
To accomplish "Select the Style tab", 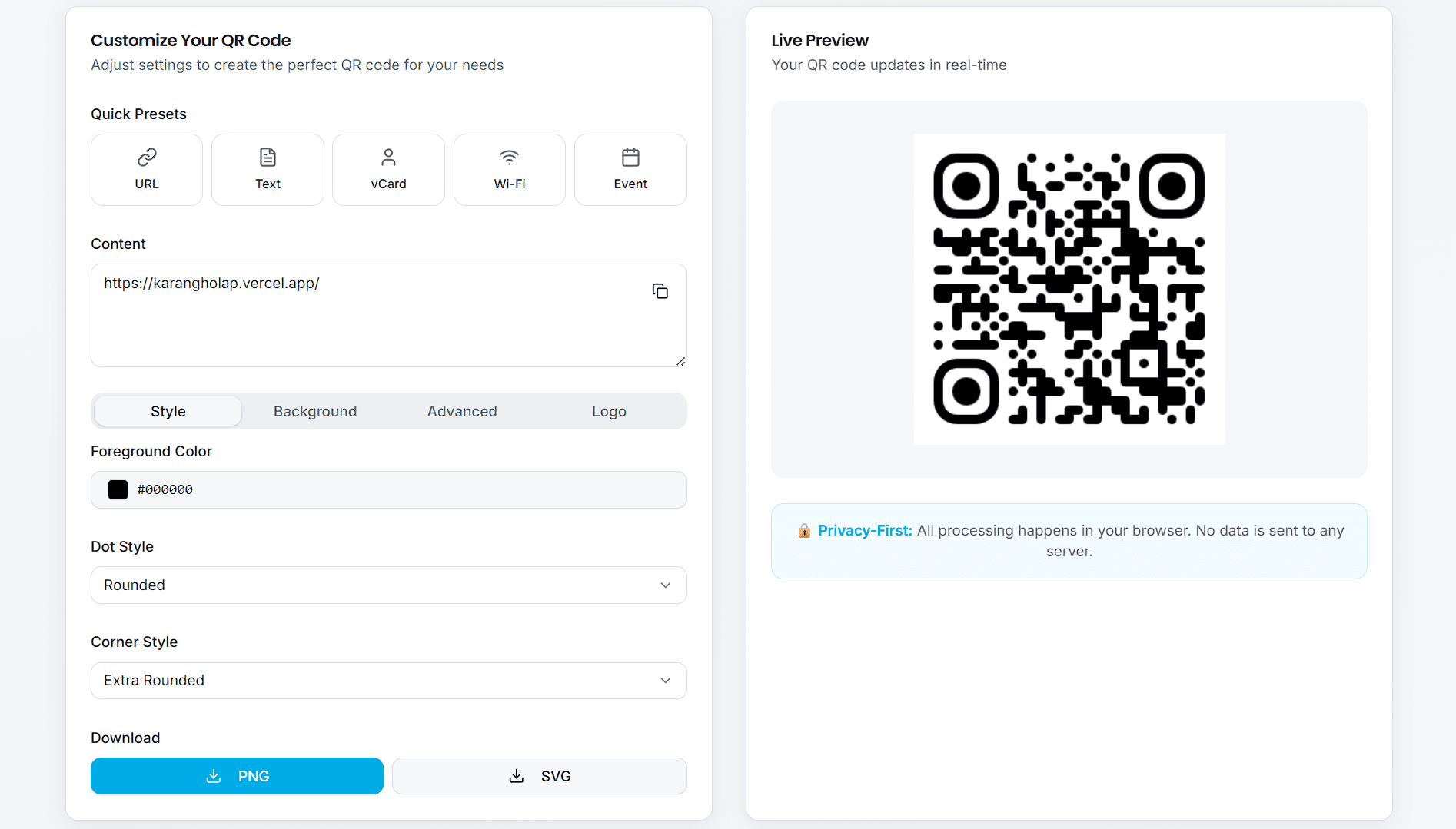I will [x=167, y=411].
